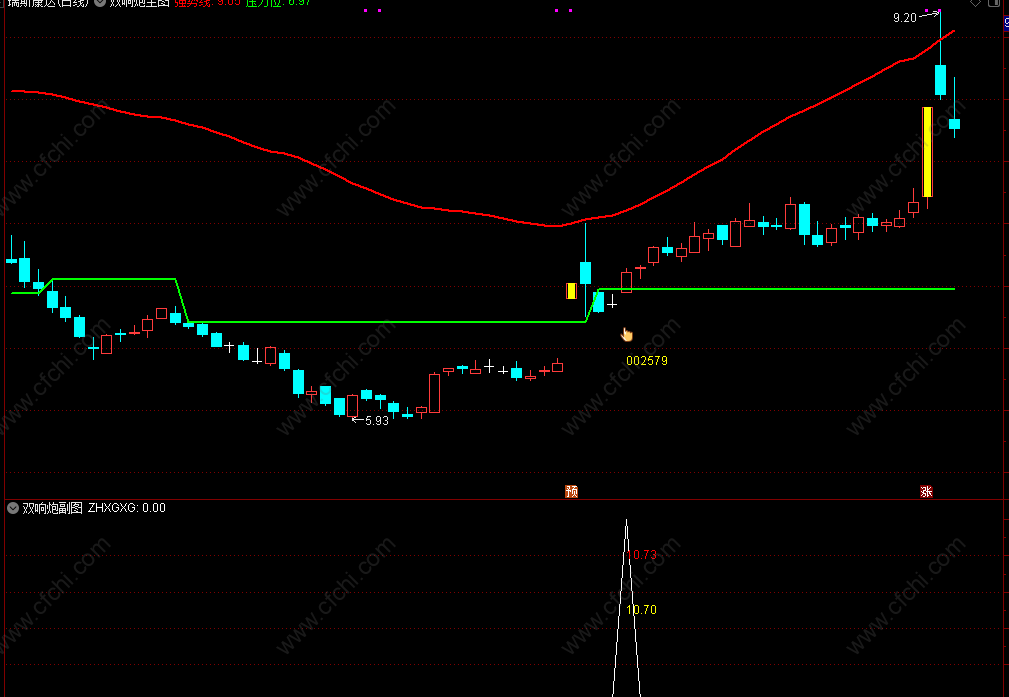Click the diamond icon at top right
Image resolution: width=1009 pixels, height=697 pixels.
click(x=976, y=3)
